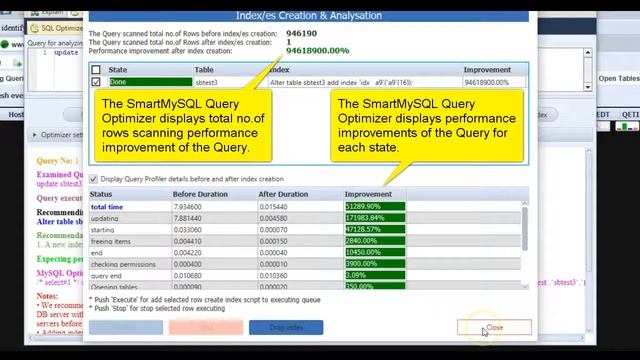Select the query end row

(x=305, y=276)
